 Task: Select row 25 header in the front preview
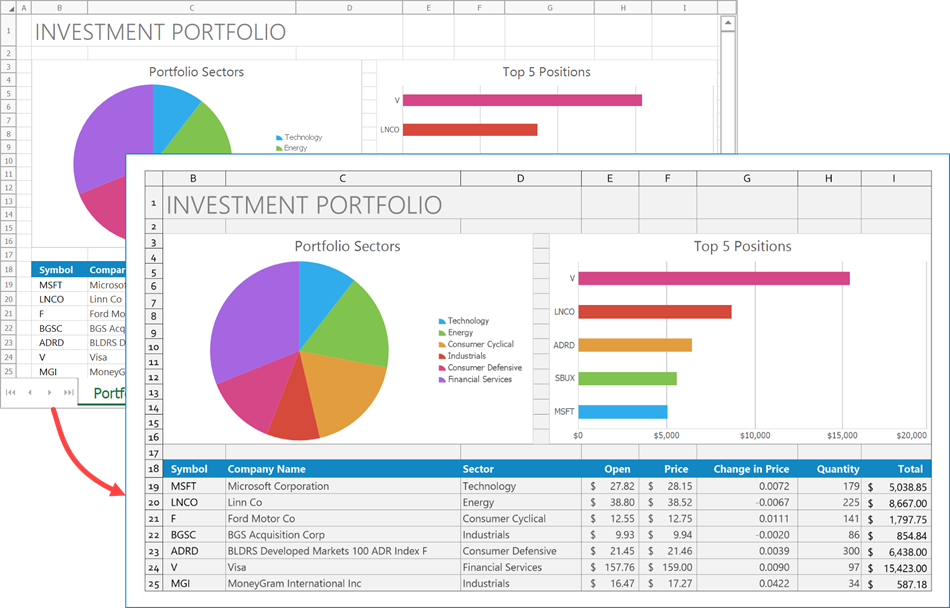point(153,584)
